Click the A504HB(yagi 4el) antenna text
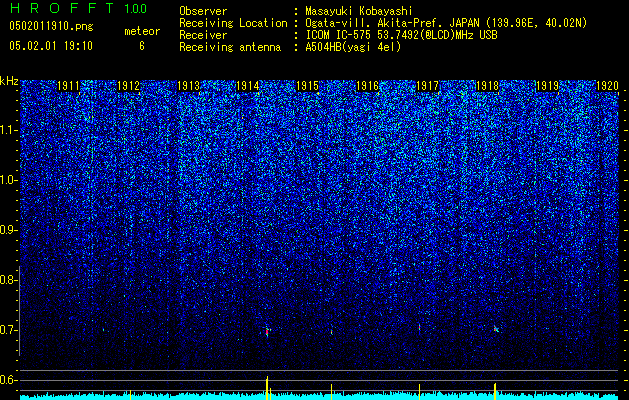The image size is (629, 400). coord(353,47)
